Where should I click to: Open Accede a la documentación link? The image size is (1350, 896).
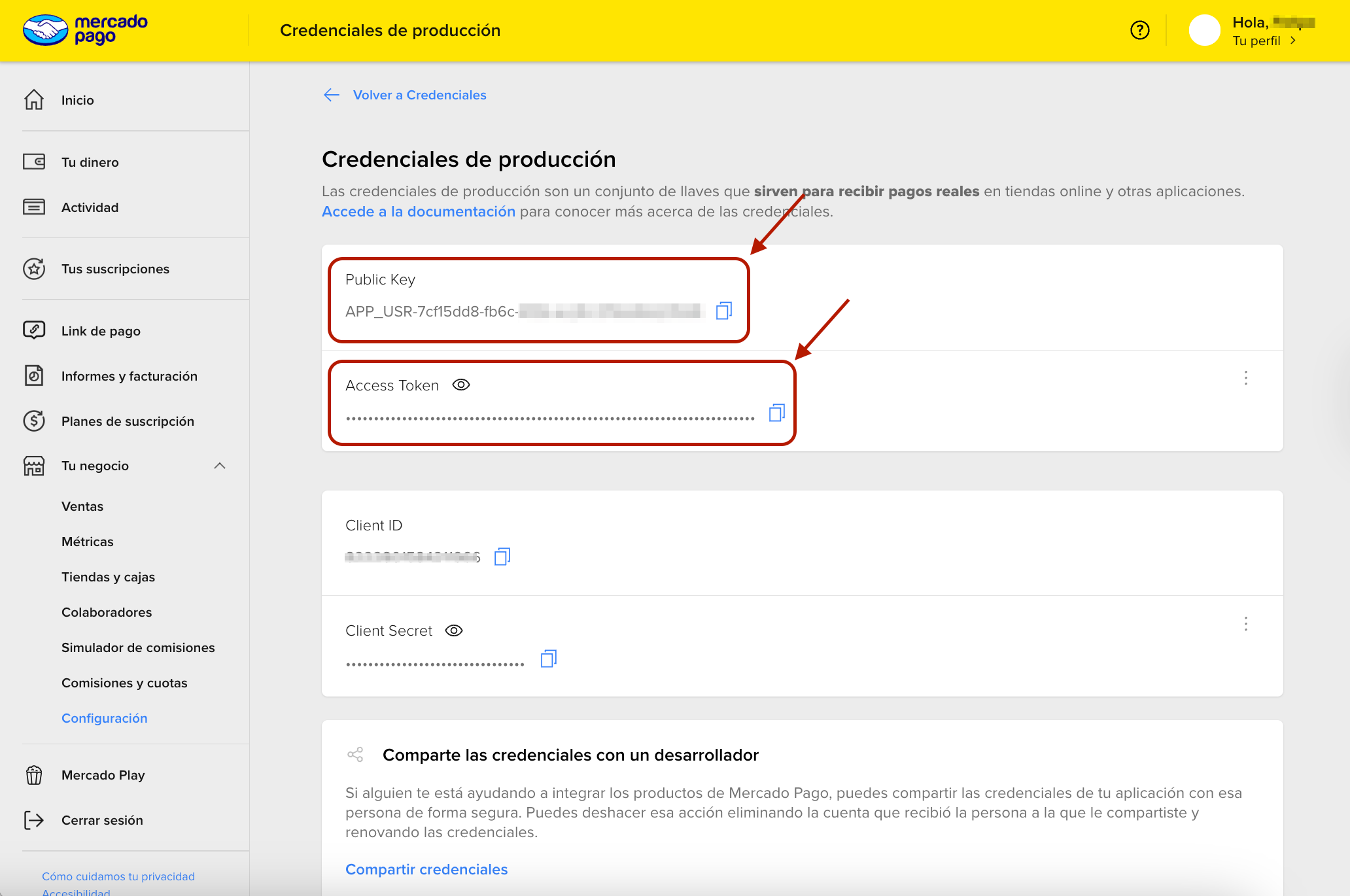point(419,211)
